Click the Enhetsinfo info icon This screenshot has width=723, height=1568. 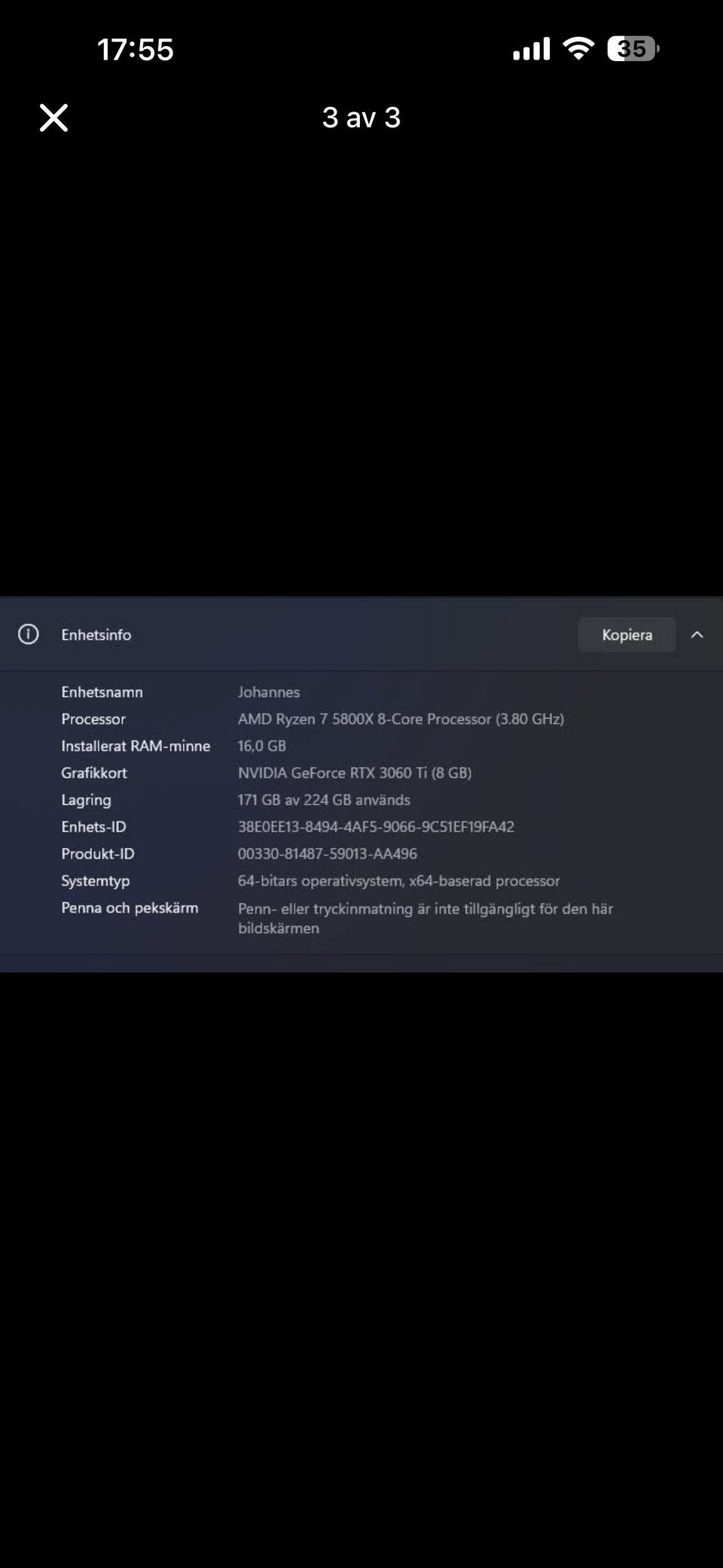click(29, 634)
